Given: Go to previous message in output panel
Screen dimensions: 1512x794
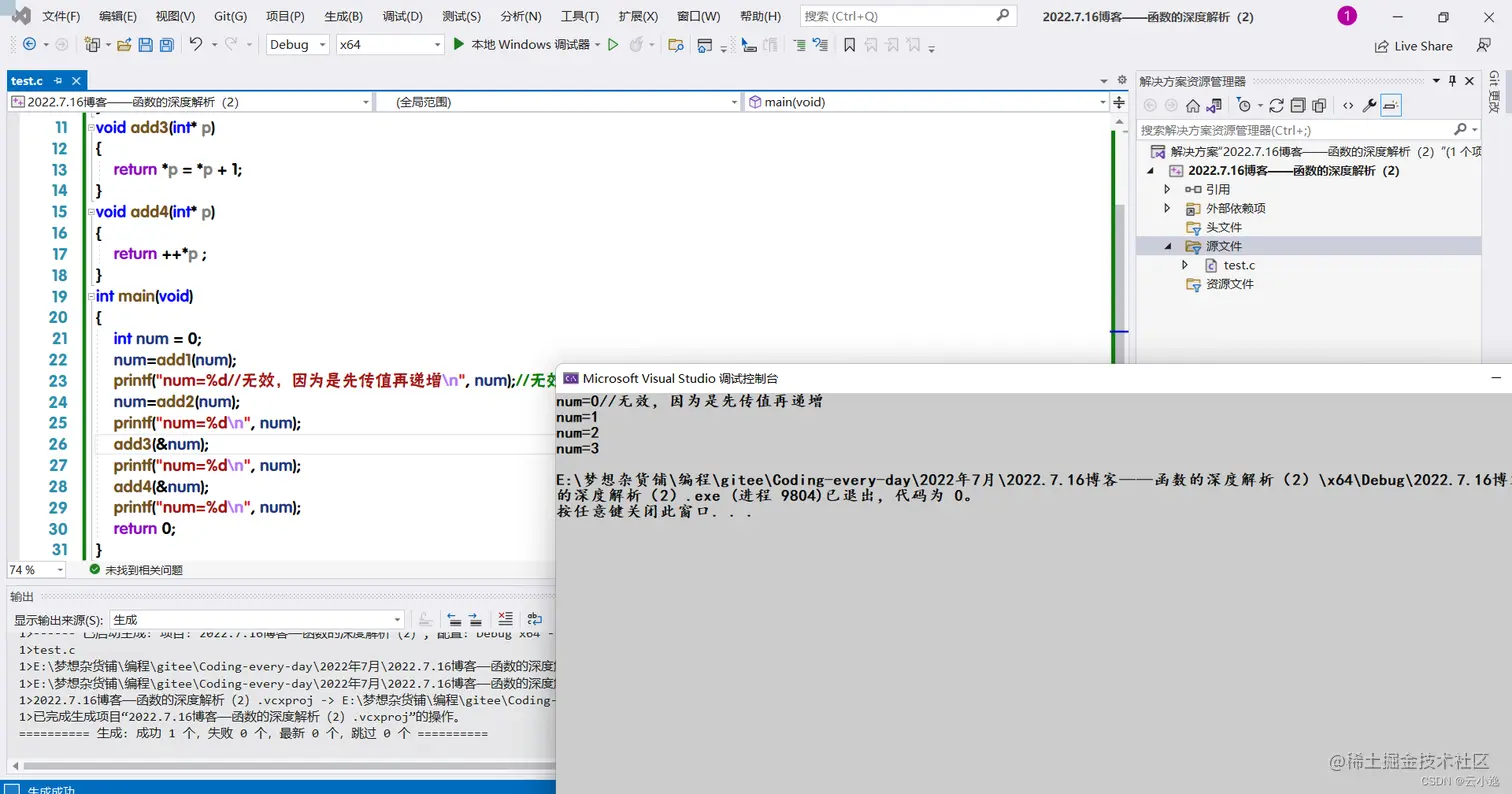Looking at the screenshot, I should tap(453, 619).
